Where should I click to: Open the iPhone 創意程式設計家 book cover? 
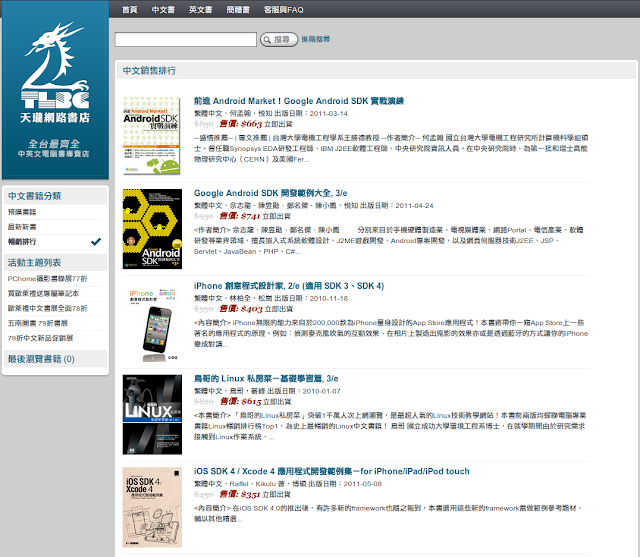click(153, 324)
